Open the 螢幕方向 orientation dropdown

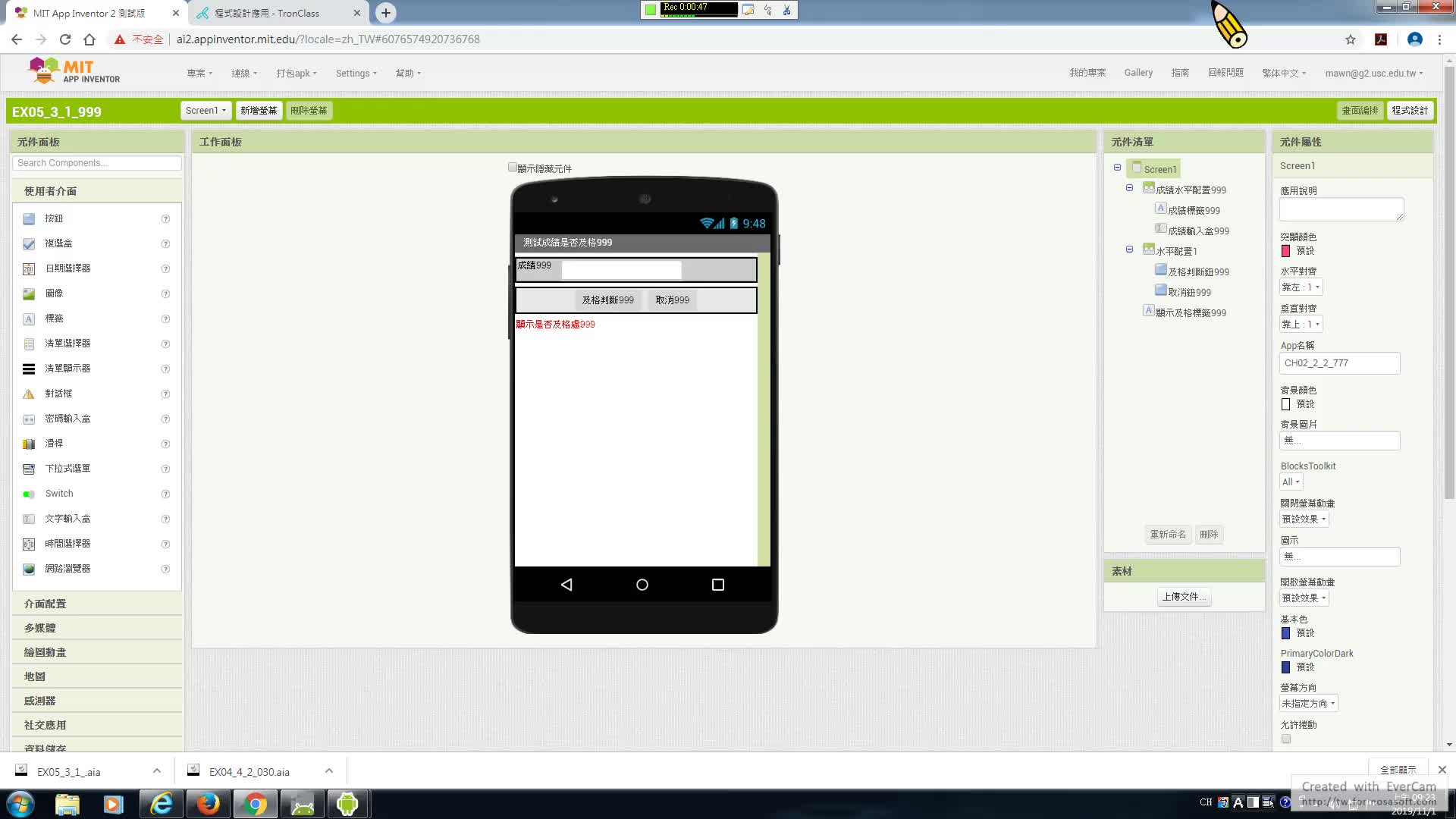tap(1309, 704)
